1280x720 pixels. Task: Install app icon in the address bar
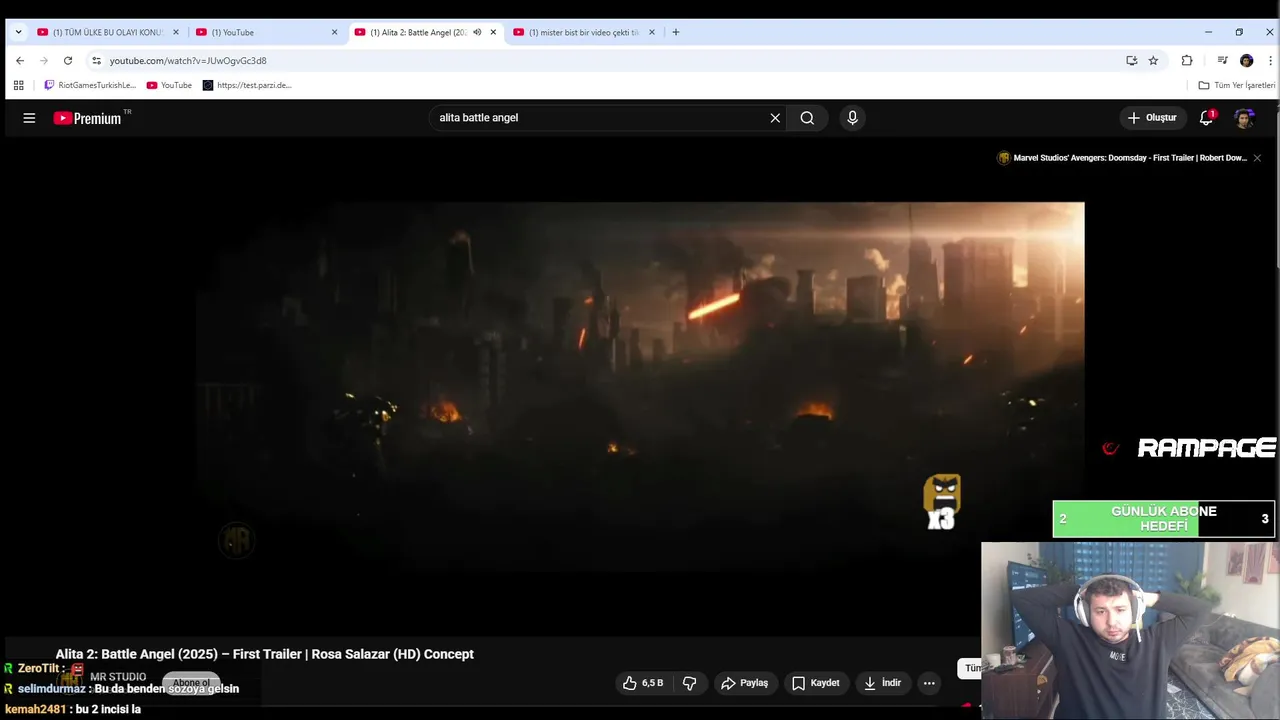[1131, 60]
